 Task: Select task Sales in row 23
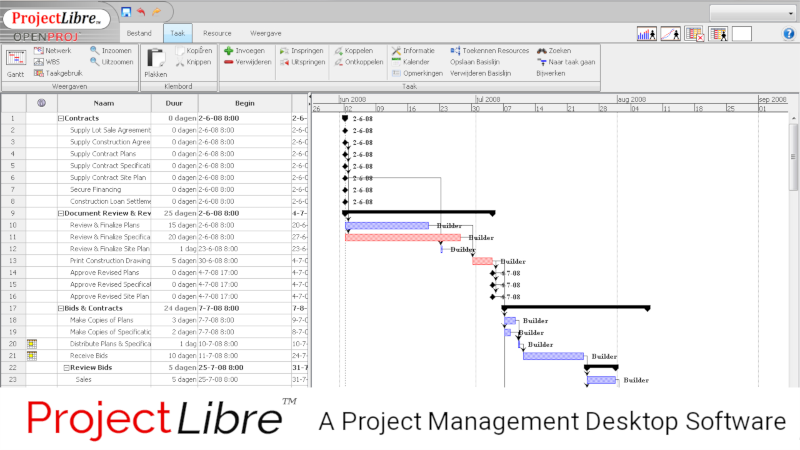(x=83, y=380)
